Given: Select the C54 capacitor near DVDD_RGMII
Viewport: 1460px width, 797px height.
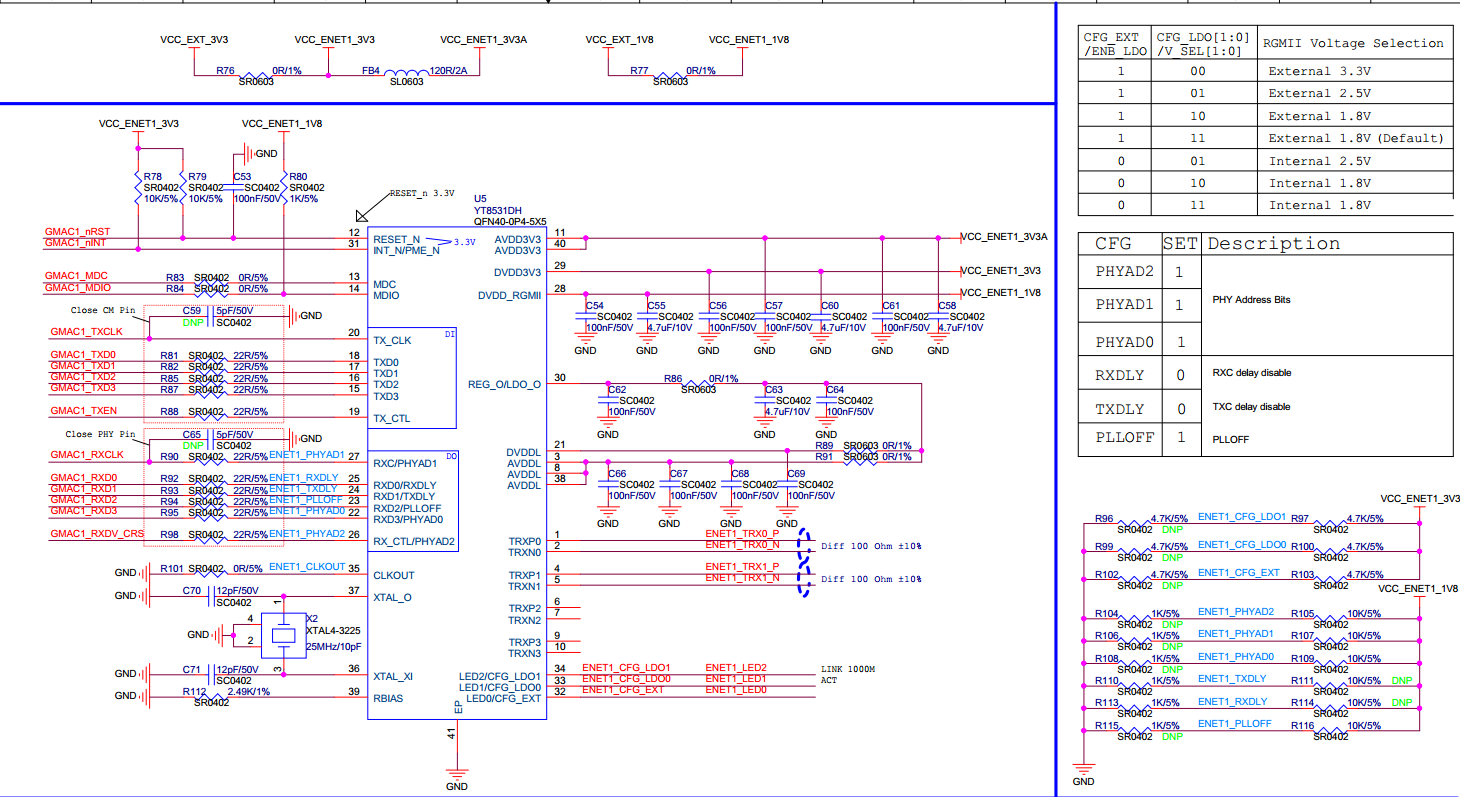Looking at the screenshot, I should (x=586, y=318).
